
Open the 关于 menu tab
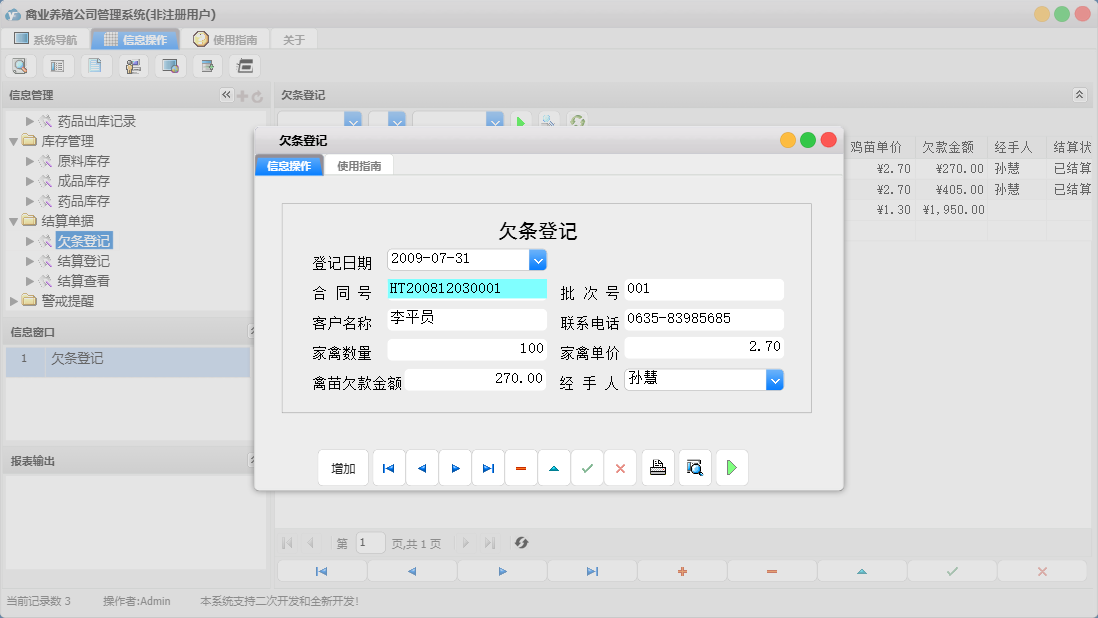tap(293, 39)
